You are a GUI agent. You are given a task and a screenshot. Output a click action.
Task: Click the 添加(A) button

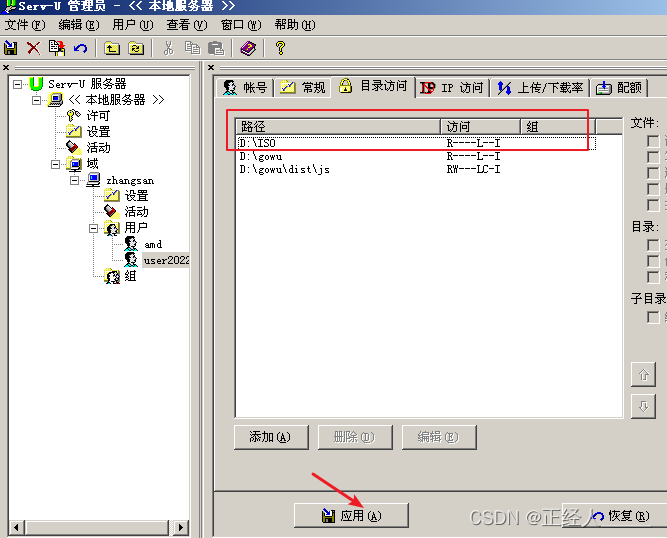tap(271, 437)
